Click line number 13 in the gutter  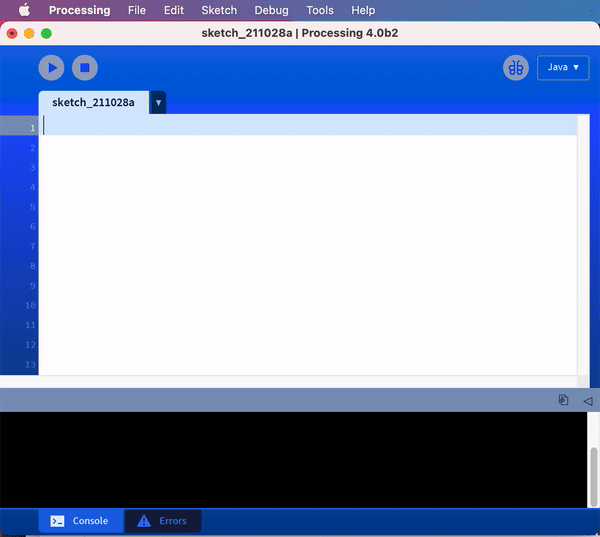(31, 364)
